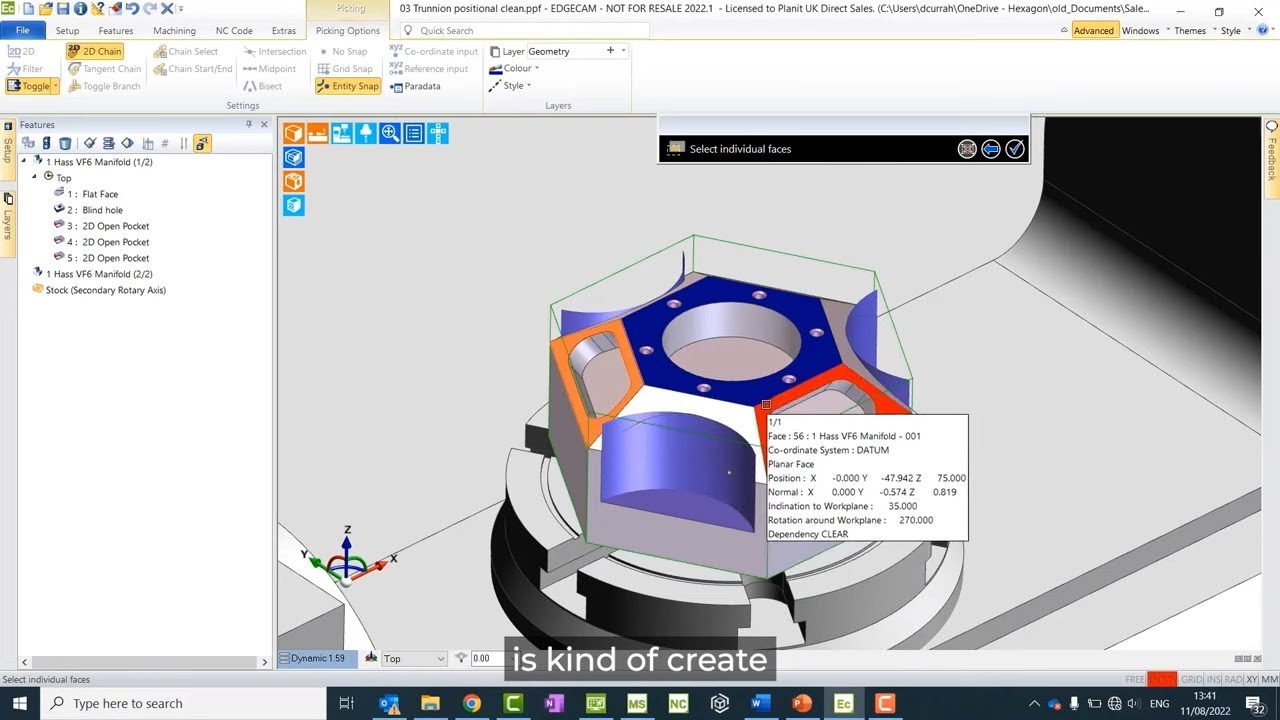Click the highlighted last Features toolbar icon
This screenshot has height=720, width=1280.
[x=202, y=144]
